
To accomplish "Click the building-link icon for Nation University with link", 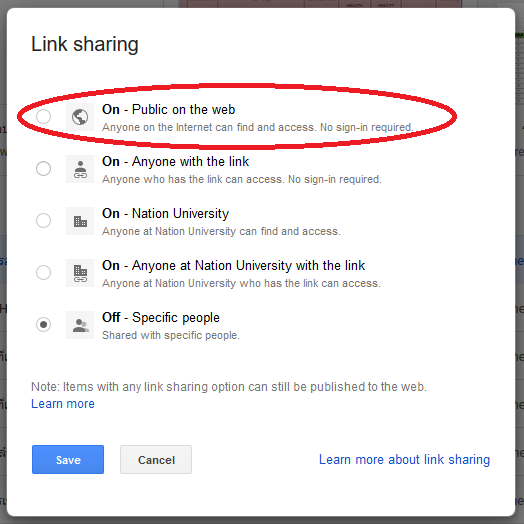I will 80,273.
